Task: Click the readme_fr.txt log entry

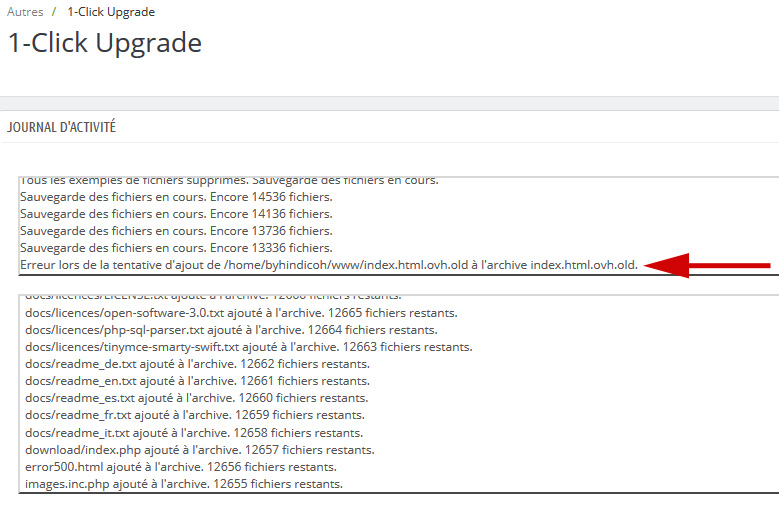Action: coord(196,415)
